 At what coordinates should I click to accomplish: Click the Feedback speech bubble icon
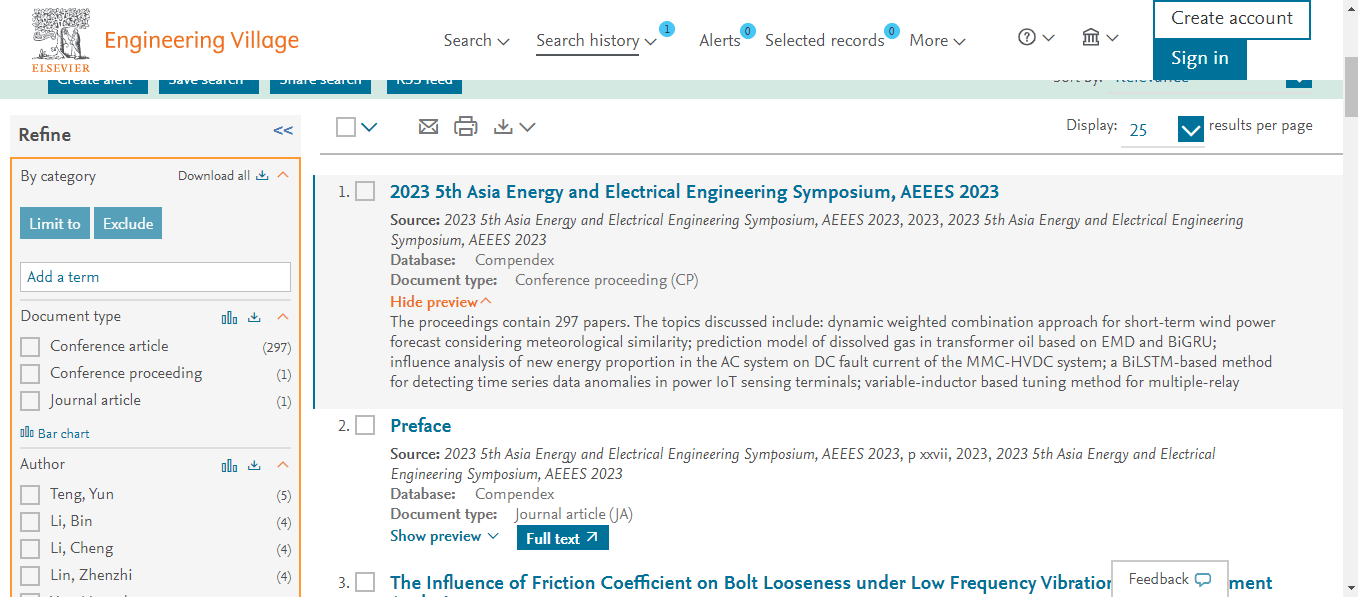point(1203,580)
